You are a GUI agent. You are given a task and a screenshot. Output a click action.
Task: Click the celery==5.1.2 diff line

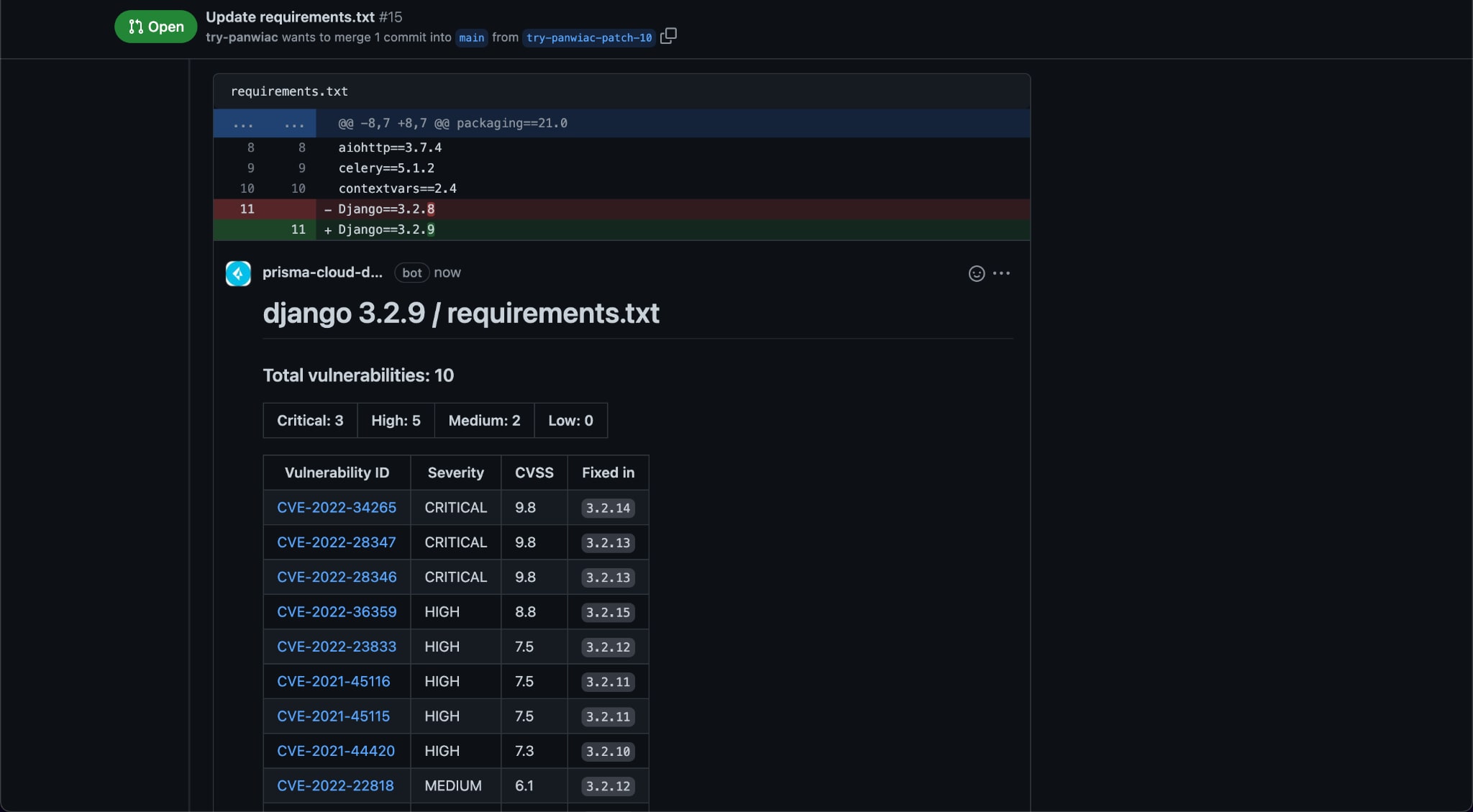click(621, 168)
